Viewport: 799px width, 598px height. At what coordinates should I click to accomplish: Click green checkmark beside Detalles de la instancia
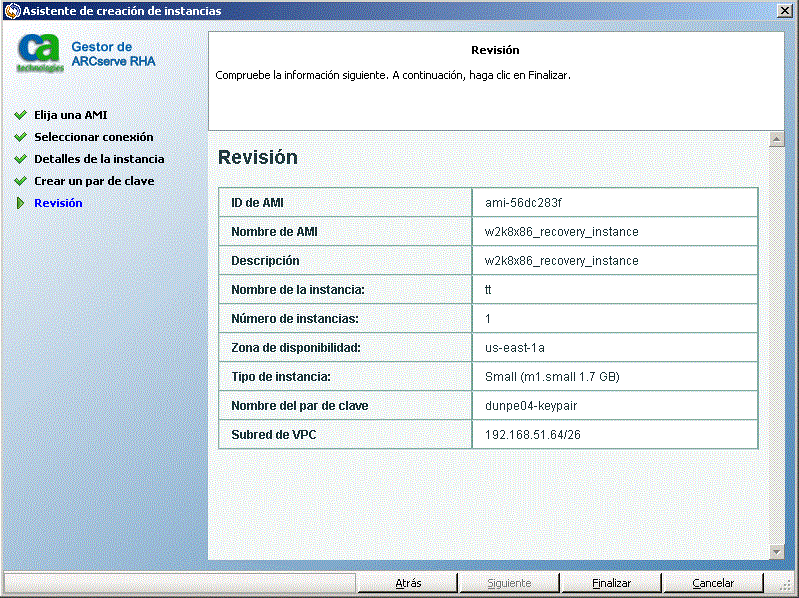[x=20, y=159]
